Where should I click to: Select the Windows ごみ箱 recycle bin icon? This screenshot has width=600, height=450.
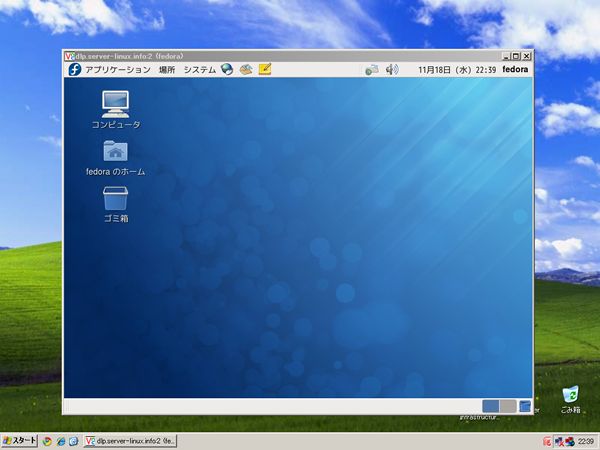[570, 400]
